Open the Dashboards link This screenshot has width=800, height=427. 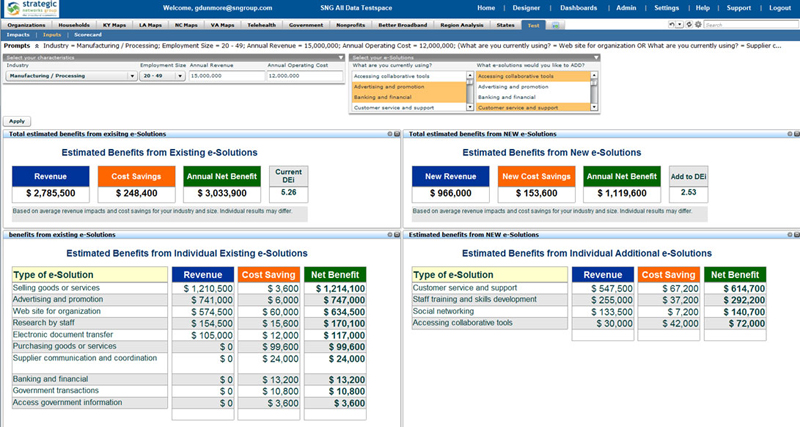coord(579,8)
